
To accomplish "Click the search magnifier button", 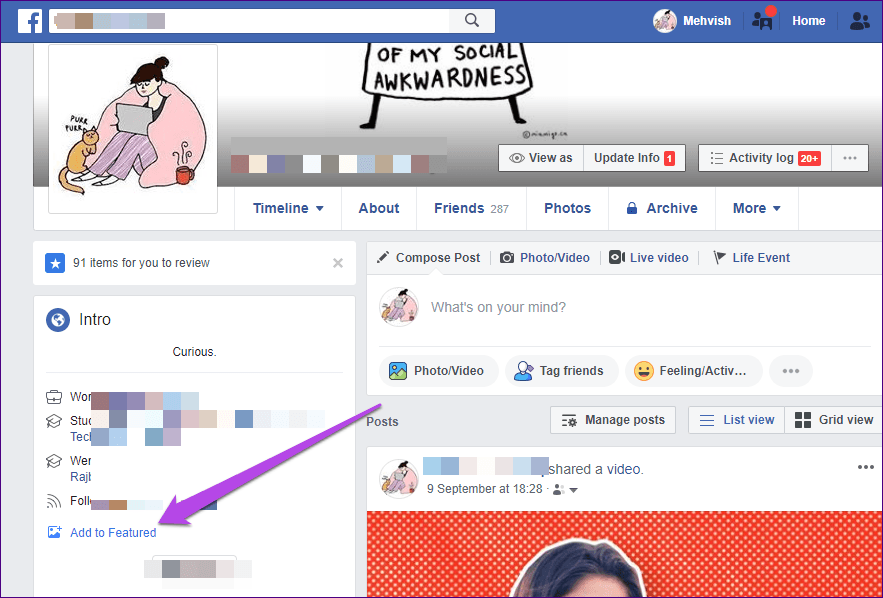I will pos(472,21).
